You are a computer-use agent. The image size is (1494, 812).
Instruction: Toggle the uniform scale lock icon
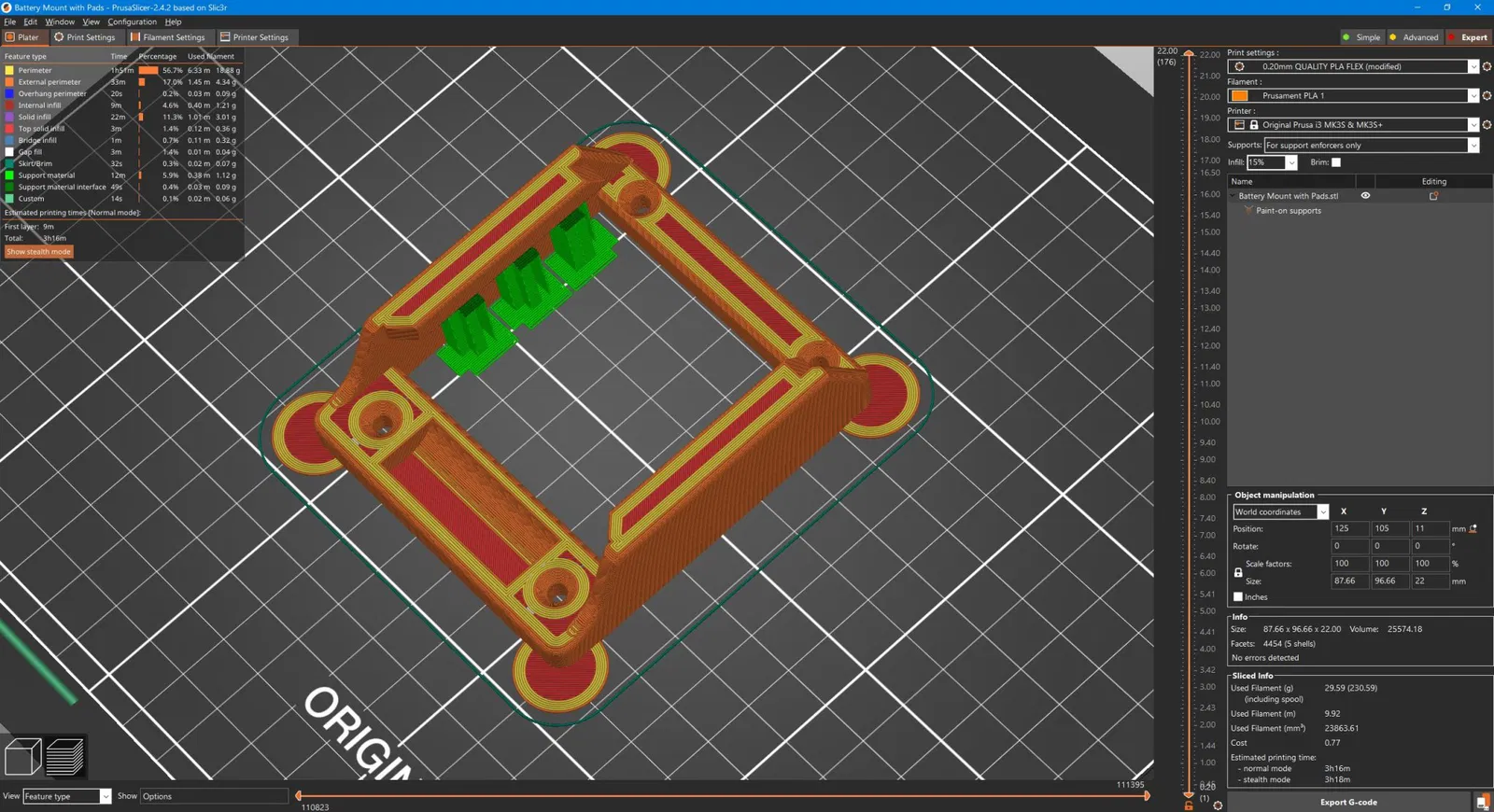point(1238,572)
